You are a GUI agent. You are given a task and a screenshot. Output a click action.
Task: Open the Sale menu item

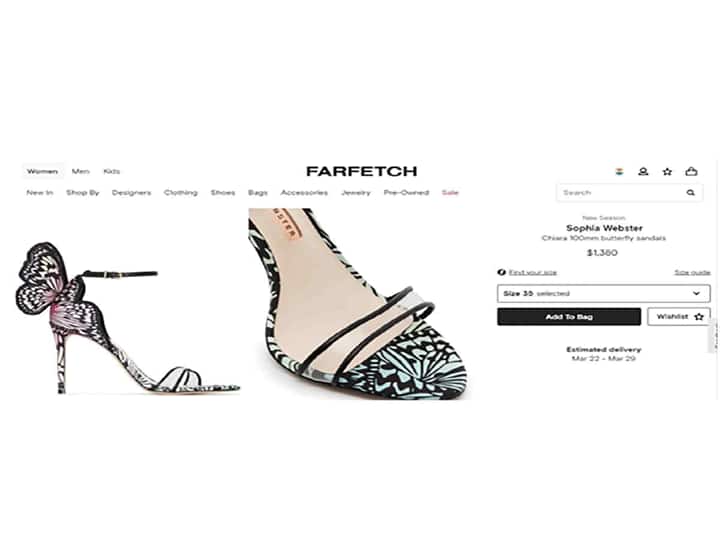click(x=450, y=192)
